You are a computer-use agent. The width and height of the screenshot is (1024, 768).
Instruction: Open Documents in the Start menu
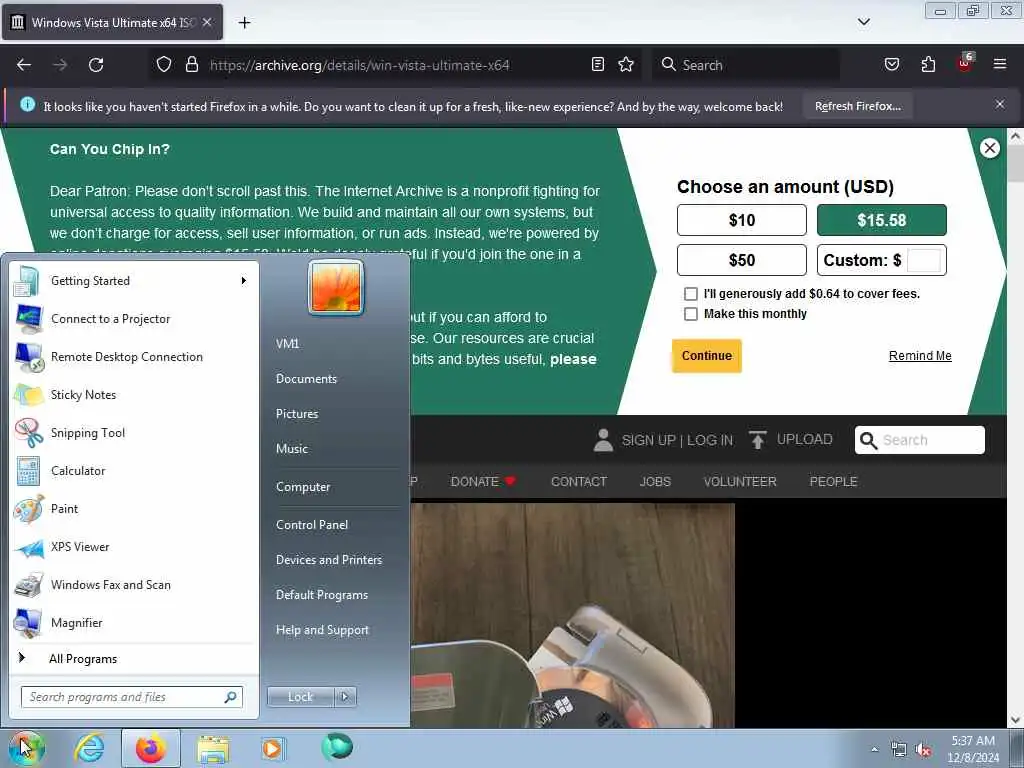click(x=306, y=379)
